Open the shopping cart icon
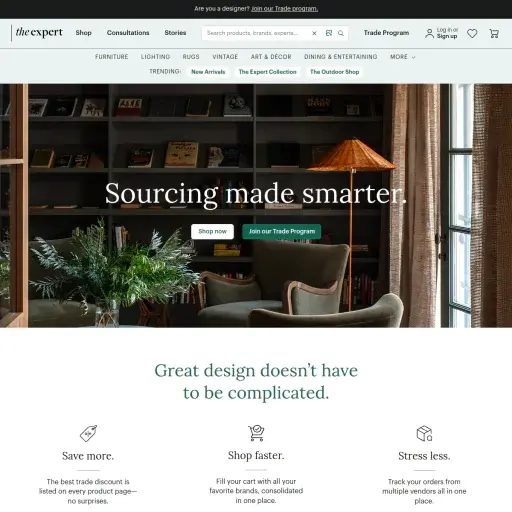The height and width of the screenshot is (512, 512). click(494, 33)
